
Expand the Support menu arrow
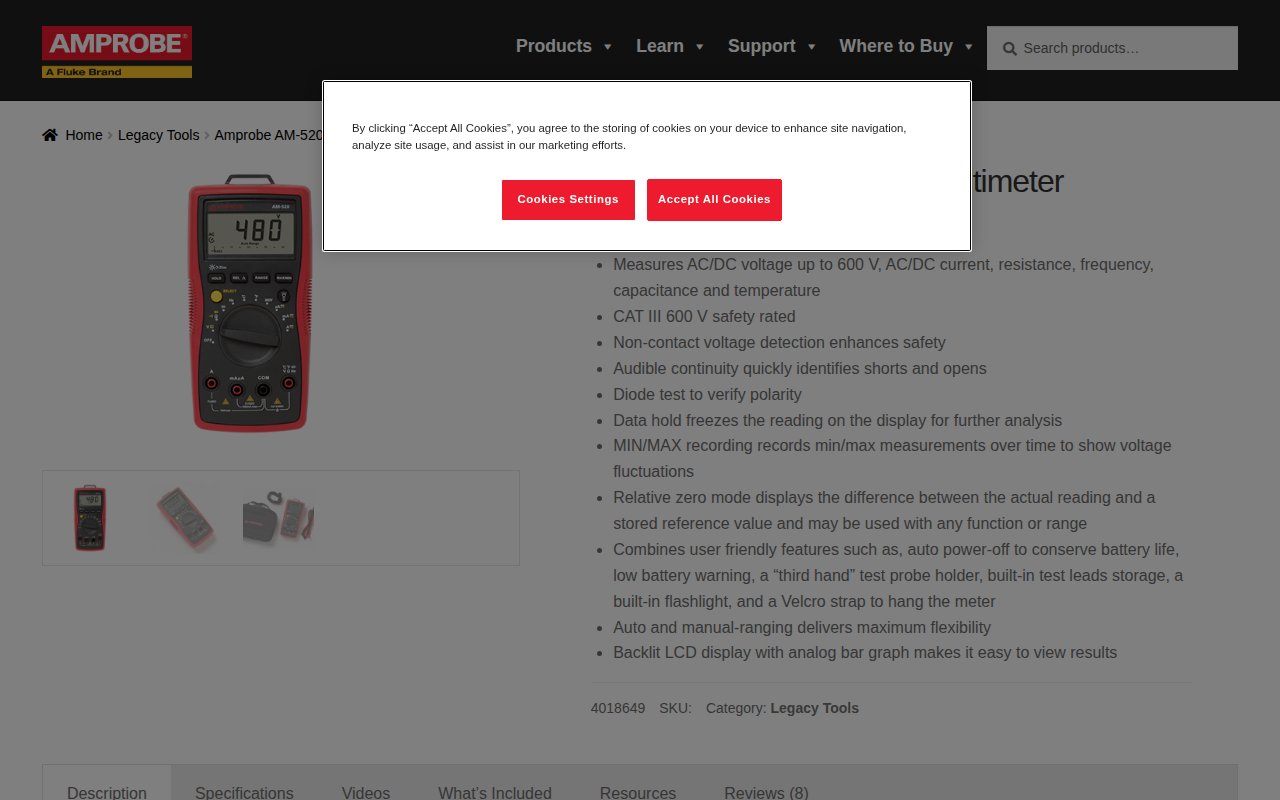click(x=811, y=47)
